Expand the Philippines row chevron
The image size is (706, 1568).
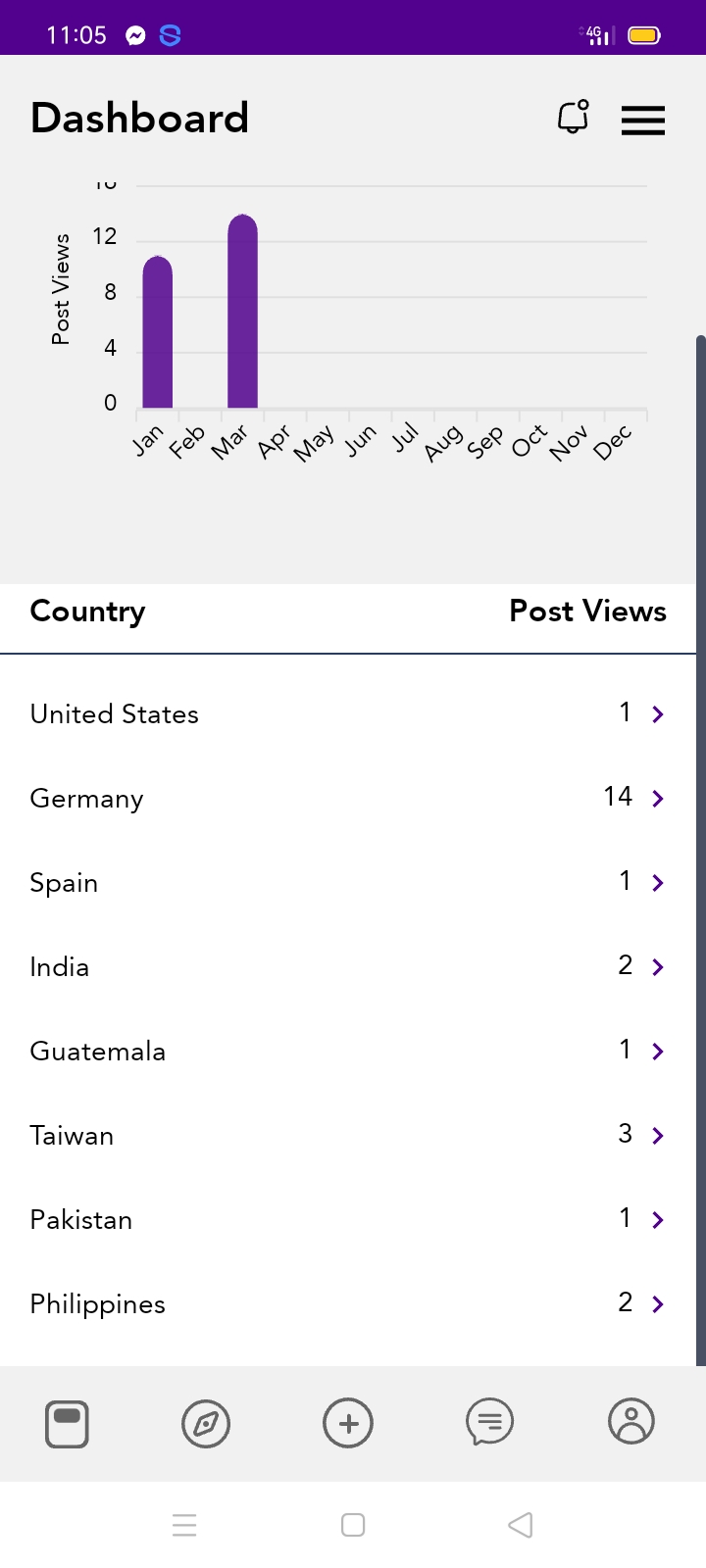(x=658, y=1304)
